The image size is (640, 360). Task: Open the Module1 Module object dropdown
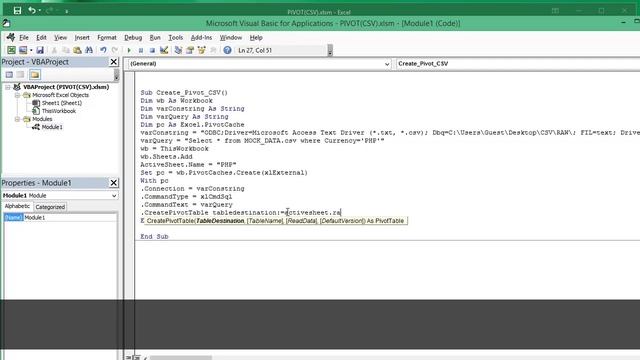click(x=114, y=196)
